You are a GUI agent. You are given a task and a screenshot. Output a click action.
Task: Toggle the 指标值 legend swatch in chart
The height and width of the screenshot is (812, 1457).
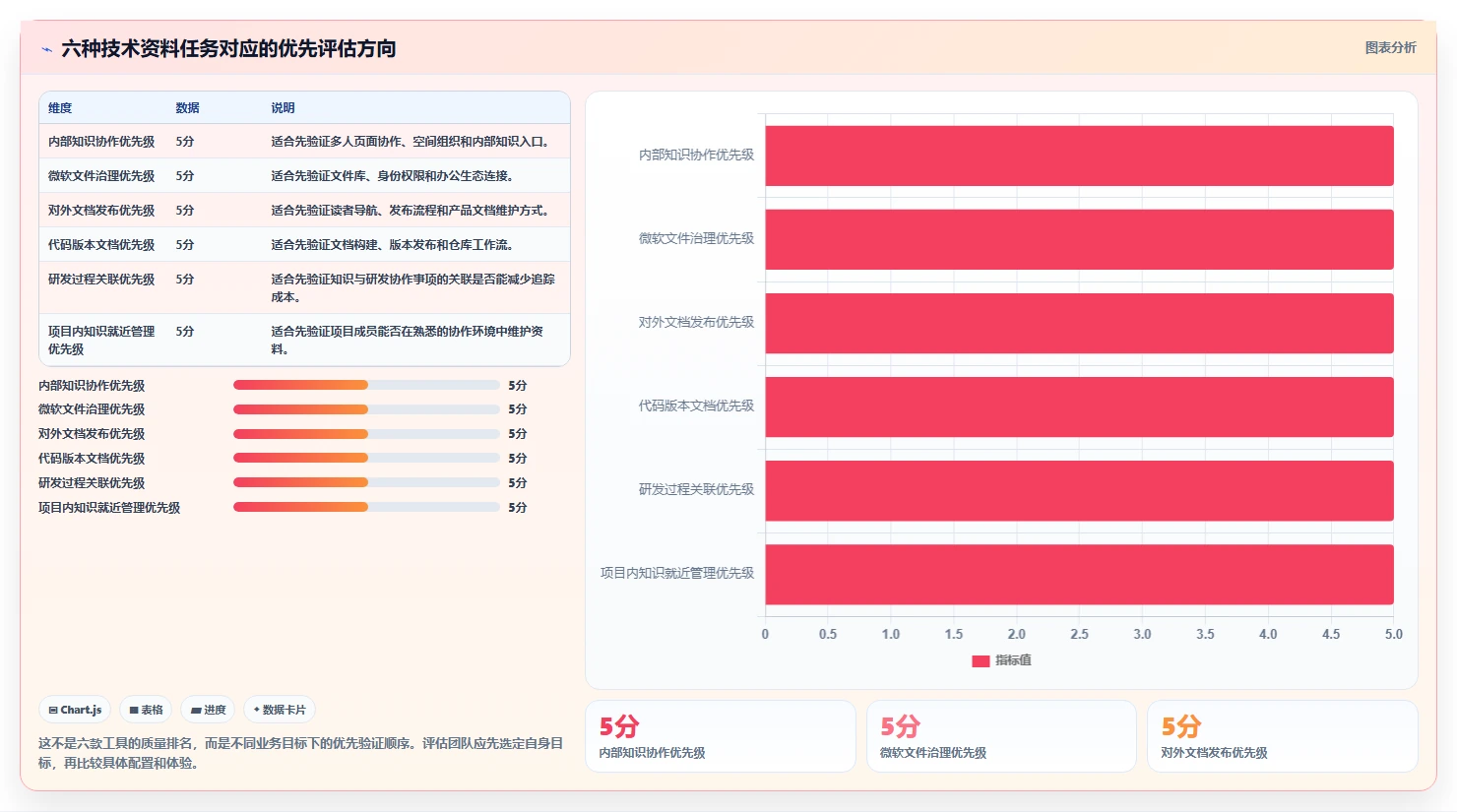[981, 661]
